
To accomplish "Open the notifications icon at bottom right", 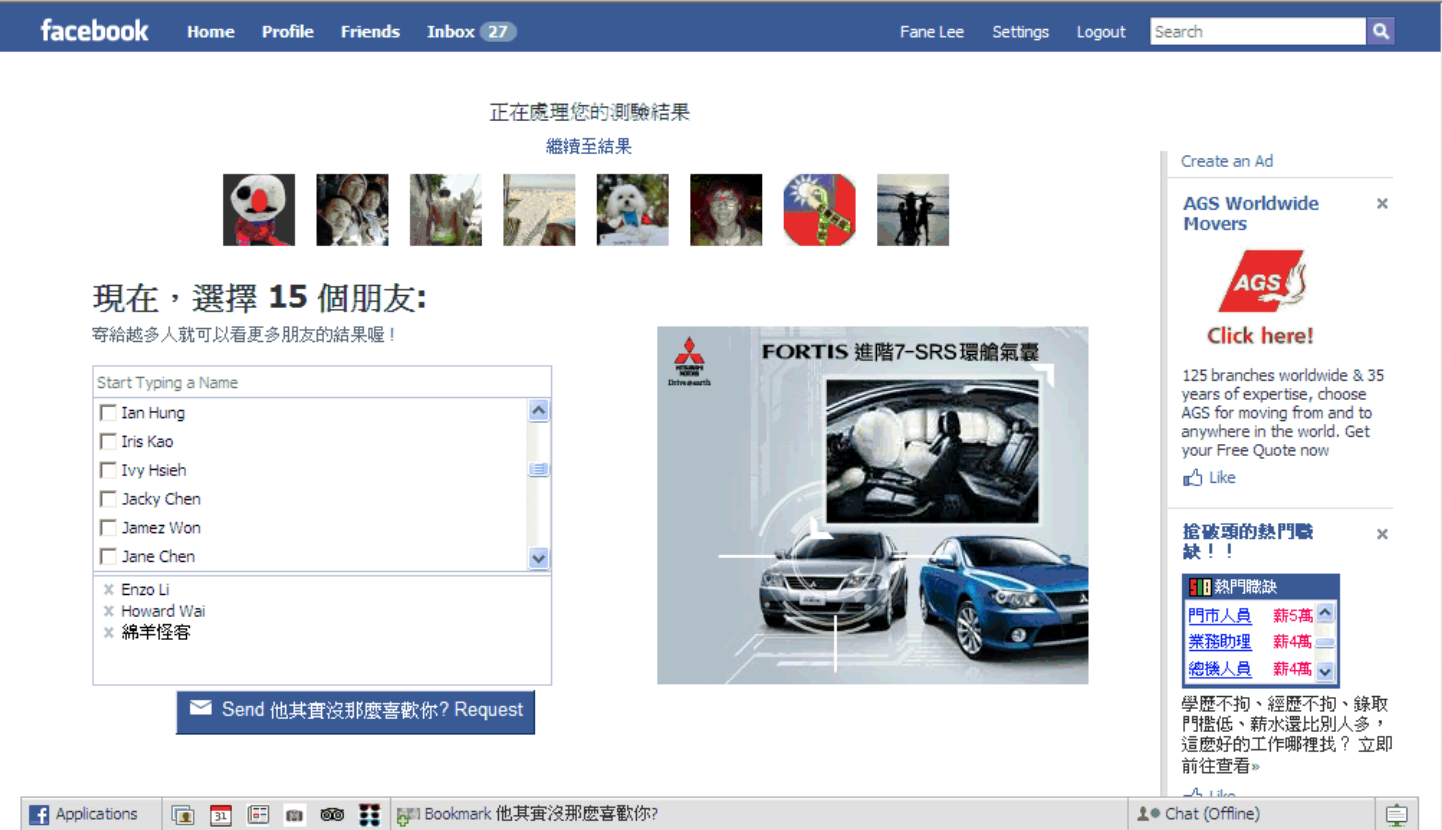I will tap(1397, 815).
